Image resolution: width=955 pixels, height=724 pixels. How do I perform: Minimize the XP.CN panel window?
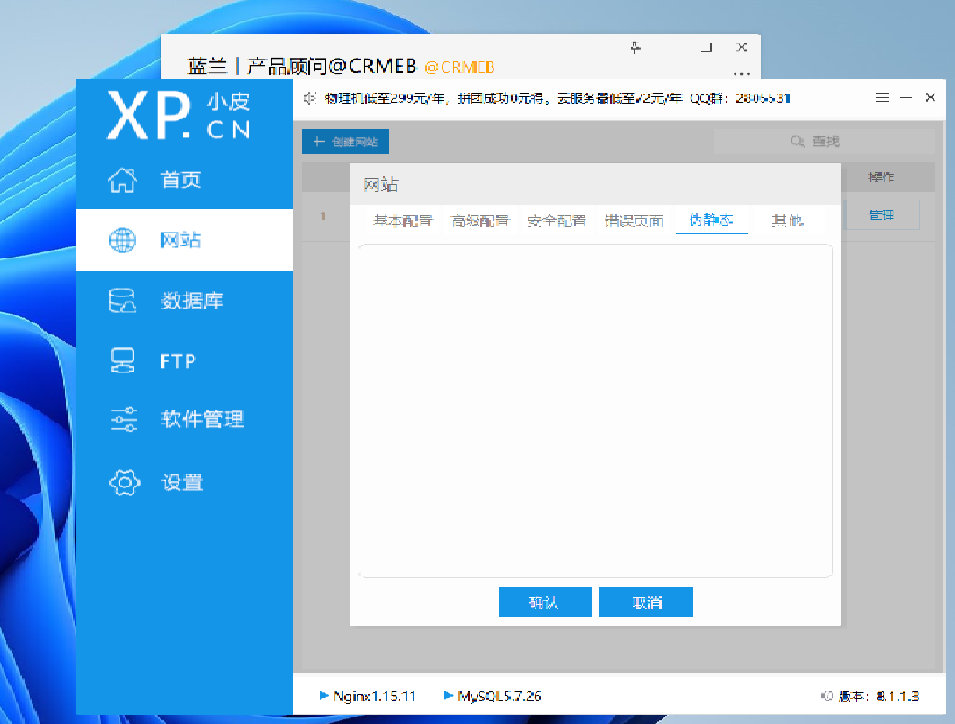[x=906, y=97]
